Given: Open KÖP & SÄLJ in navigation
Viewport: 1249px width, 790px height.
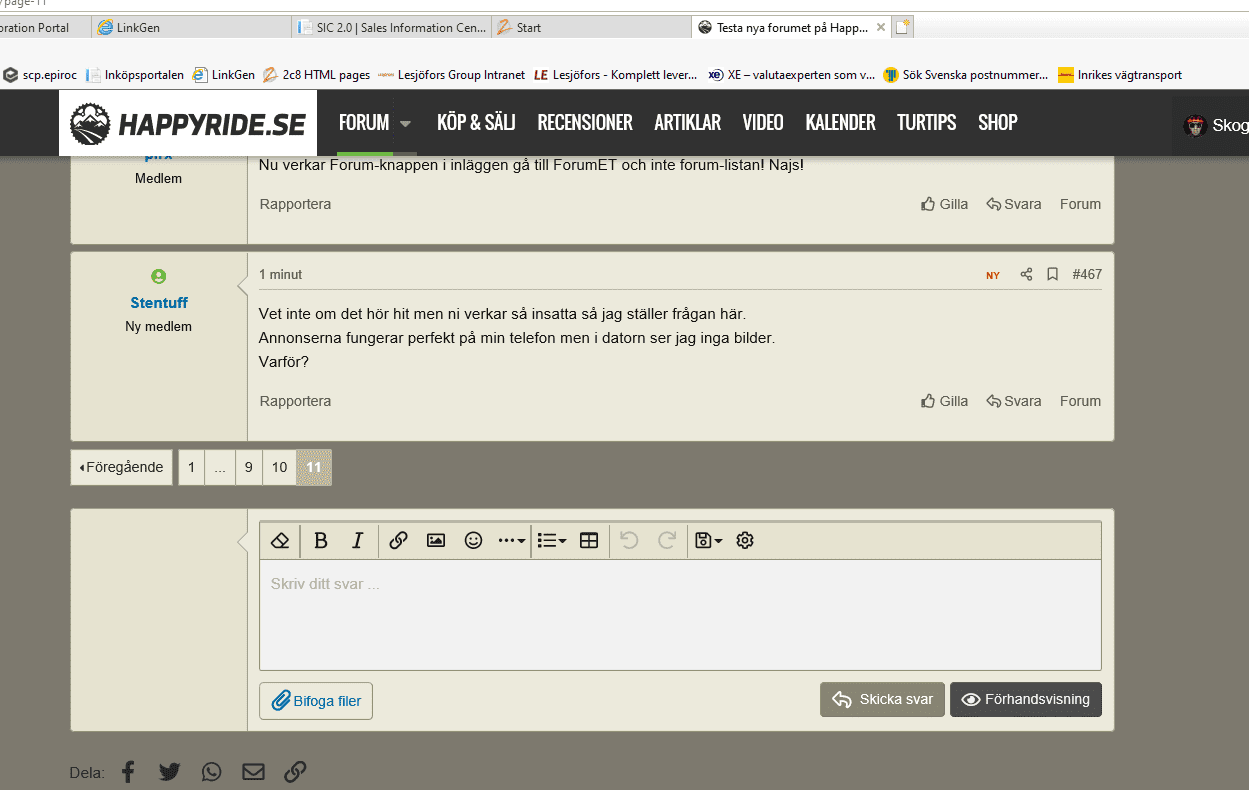Looking at the screenshot, I should (x=476, y=123).
